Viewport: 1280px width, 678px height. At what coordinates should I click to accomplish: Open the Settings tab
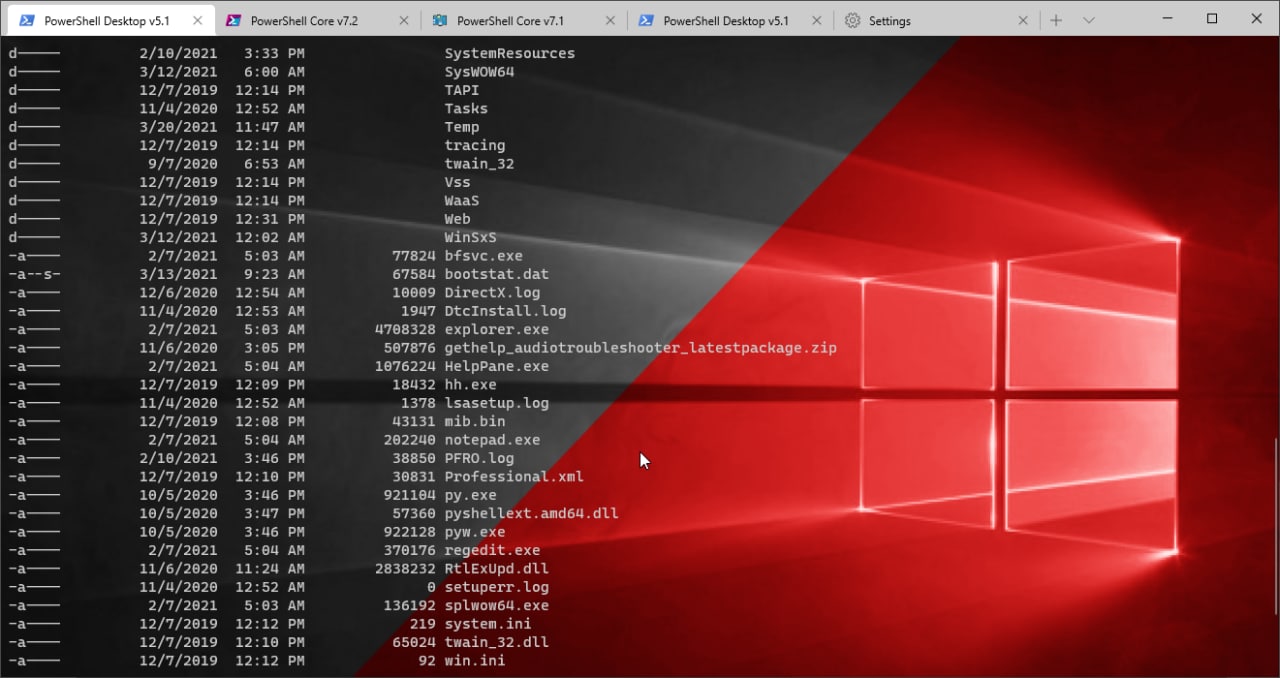[x=936, y=20]
